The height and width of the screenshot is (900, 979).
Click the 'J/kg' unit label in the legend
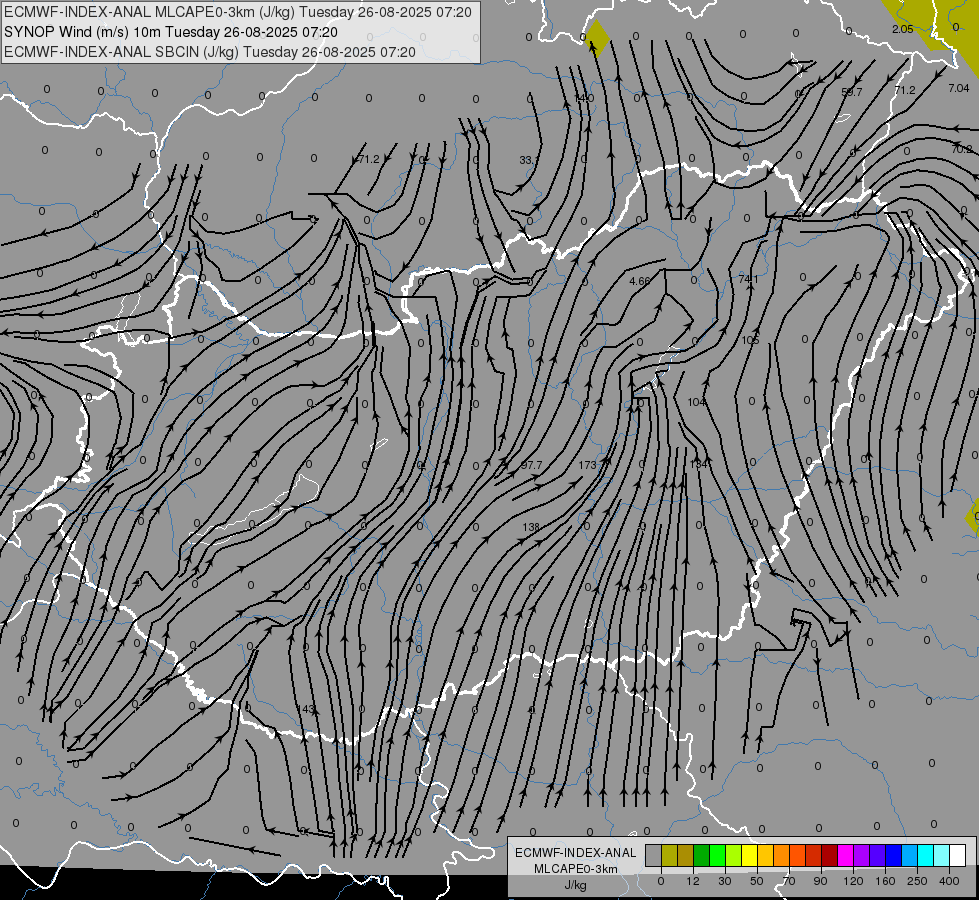click(575, 885)
